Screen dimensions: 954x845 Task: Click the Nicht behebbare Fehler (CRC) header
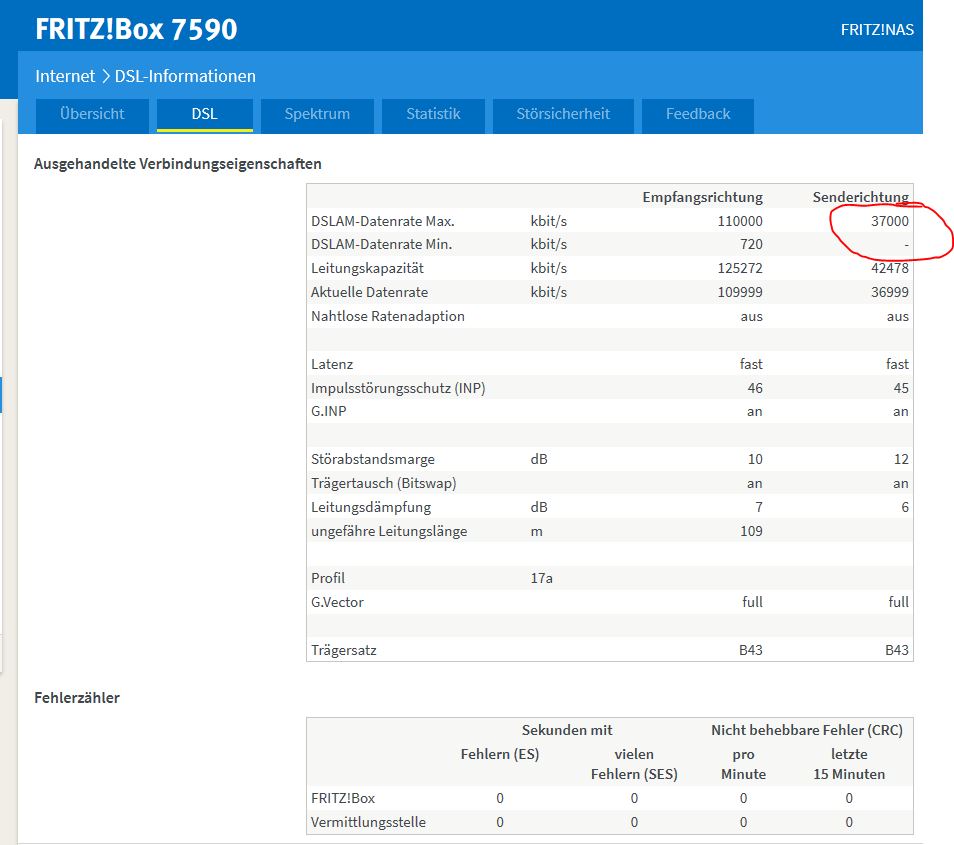pos(807,730)
